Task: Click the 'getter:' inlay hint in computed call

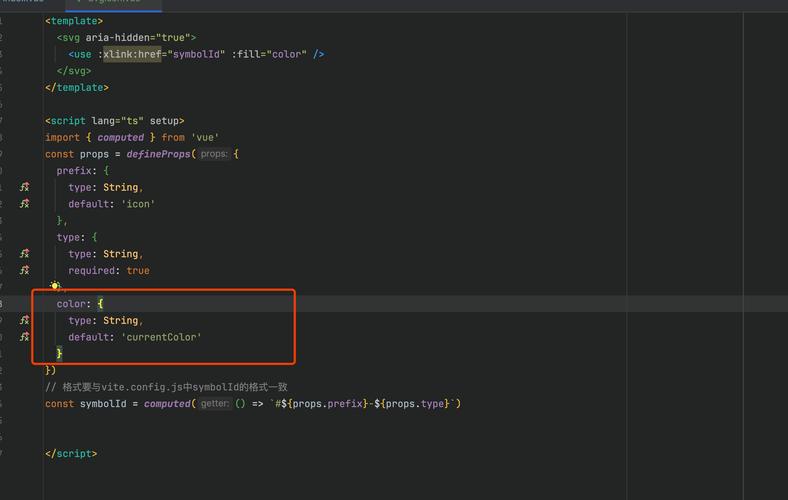Action: 214,404
